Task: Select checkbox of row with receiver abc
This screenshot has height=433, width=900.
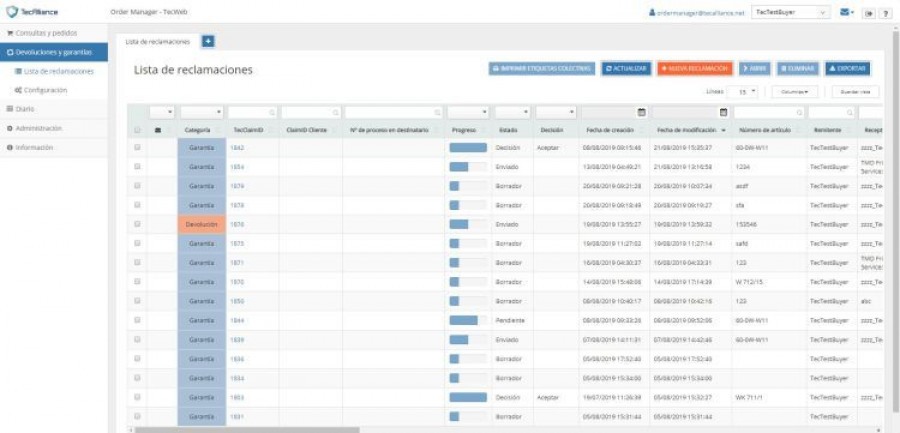Action: pyautogui.click(x=137, y=301)
